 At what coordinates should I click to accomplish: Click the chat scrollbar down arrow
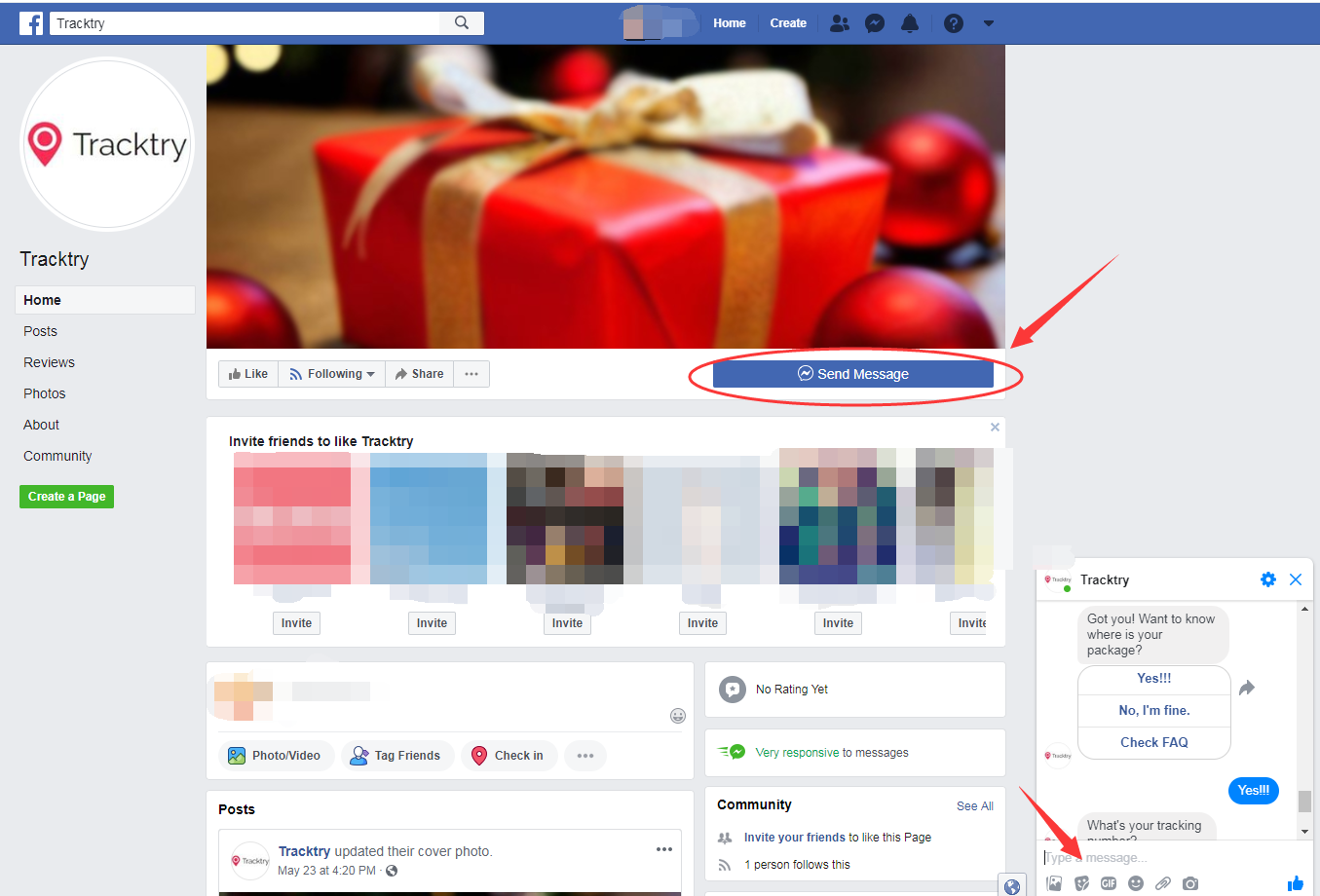1305,832
